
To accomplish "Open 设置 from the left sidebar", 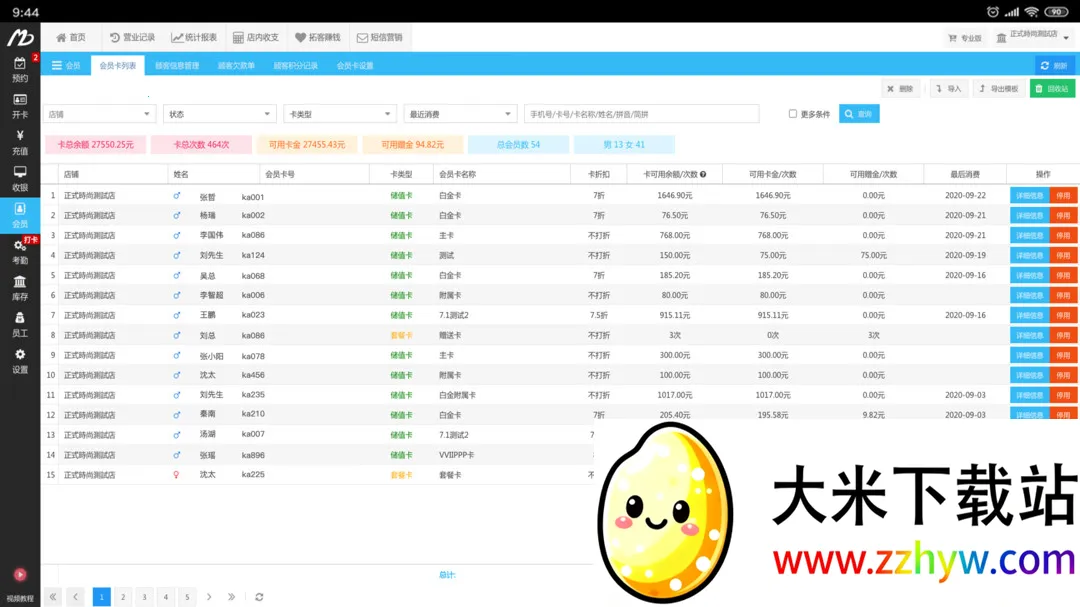I will coord(20,361).
